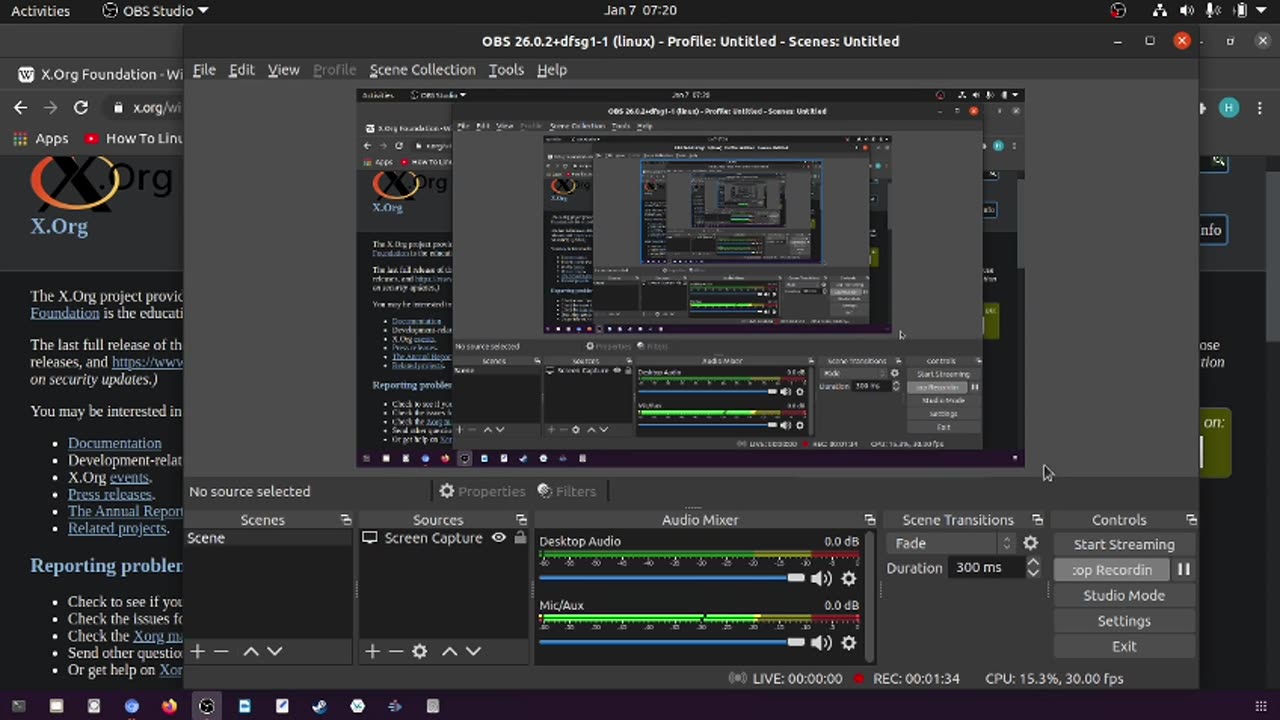Open the browser three-dot menu
Image resolution: width=1280 pixels, height=720 pixels.
(1258, 107)
